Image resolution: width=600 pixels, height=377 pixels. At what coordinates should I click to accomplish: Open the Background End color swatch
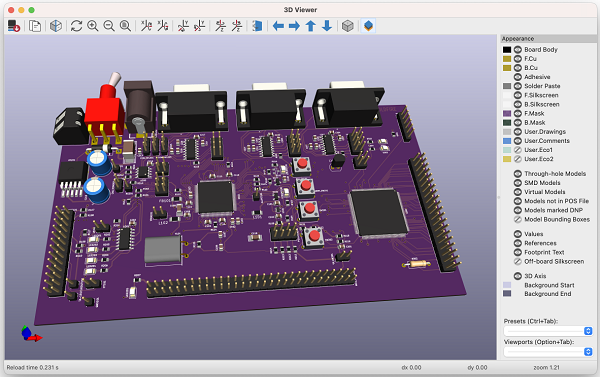(507, 294)
